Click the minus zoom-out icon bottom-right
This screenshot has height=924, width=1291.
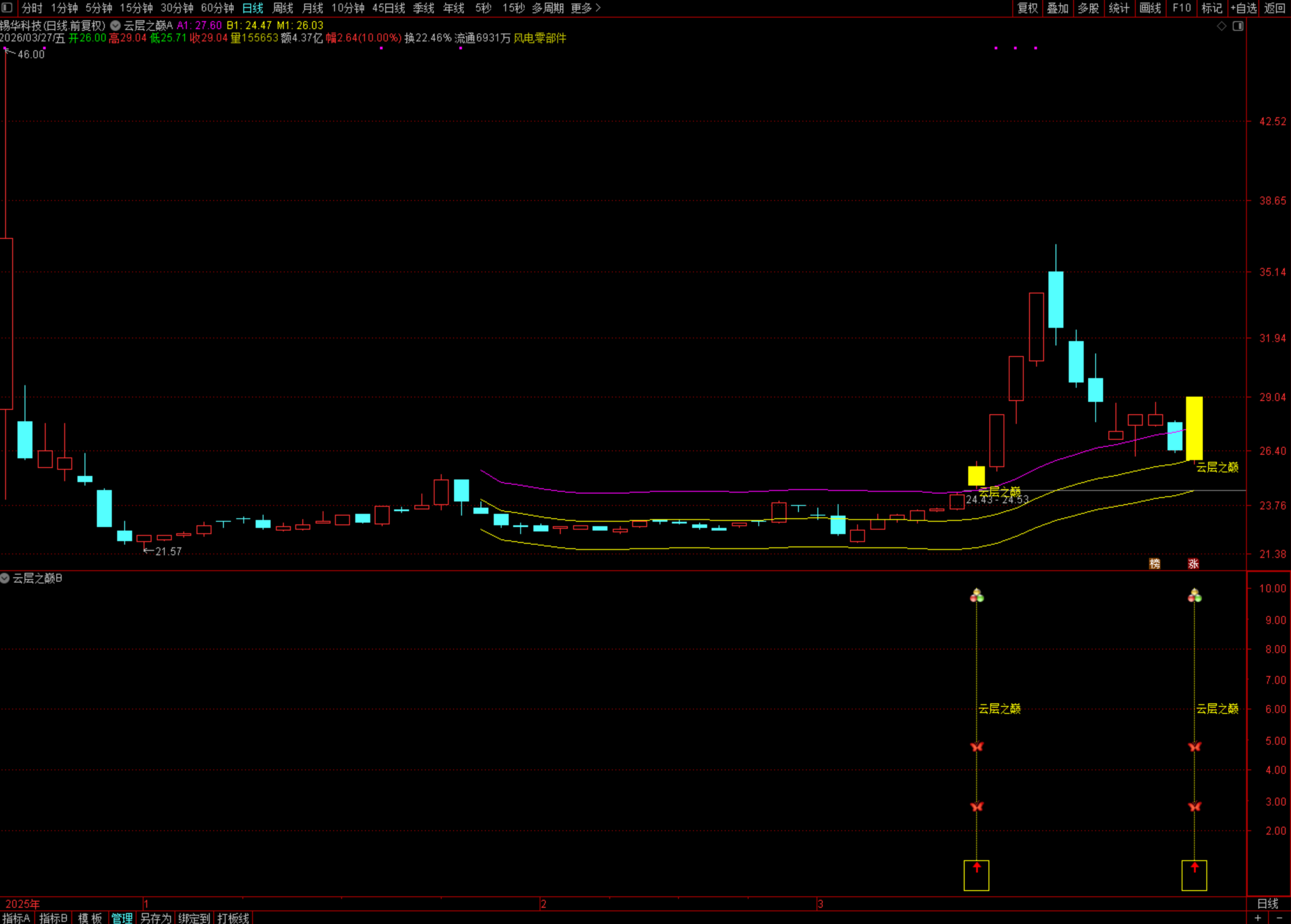click(x=1279, y=918)
